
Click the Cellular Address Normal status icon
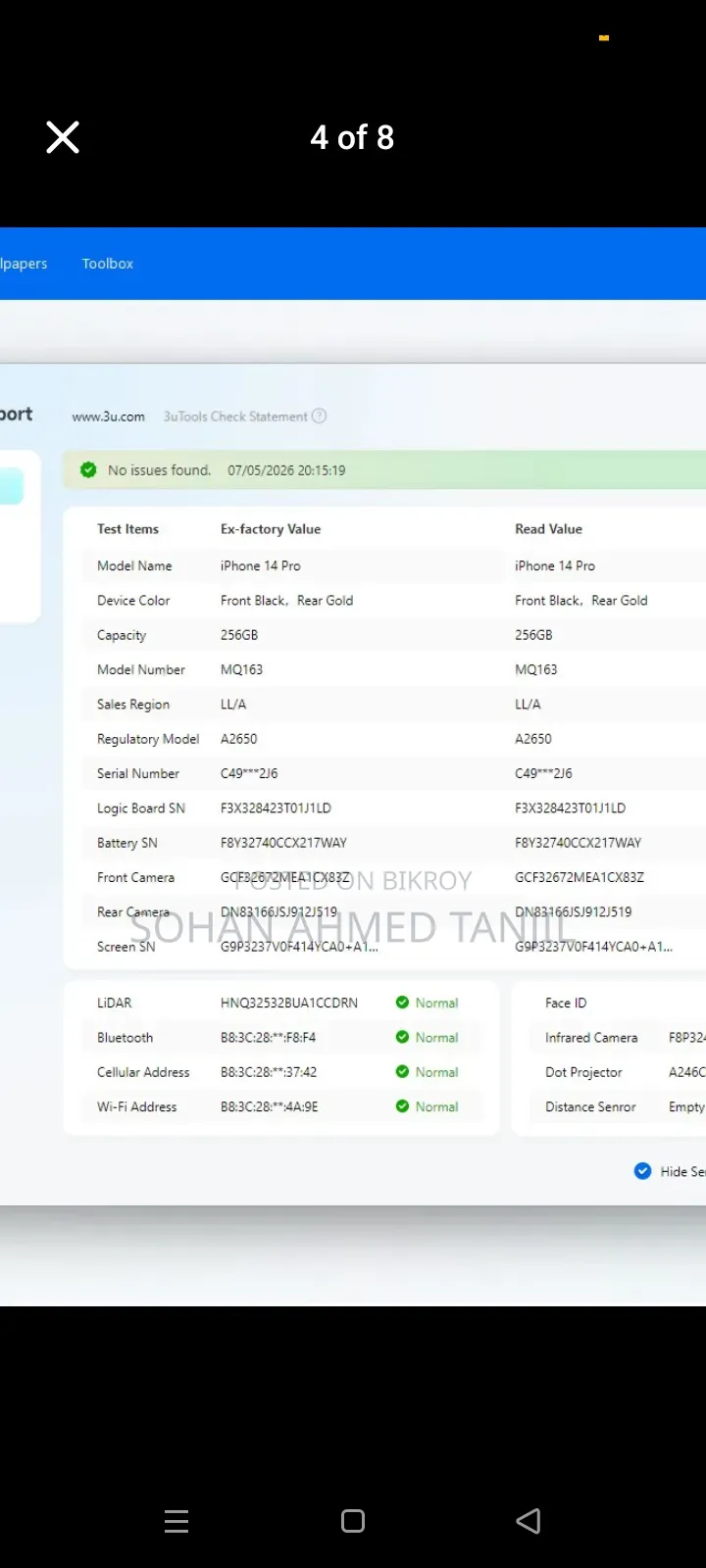402,1071
